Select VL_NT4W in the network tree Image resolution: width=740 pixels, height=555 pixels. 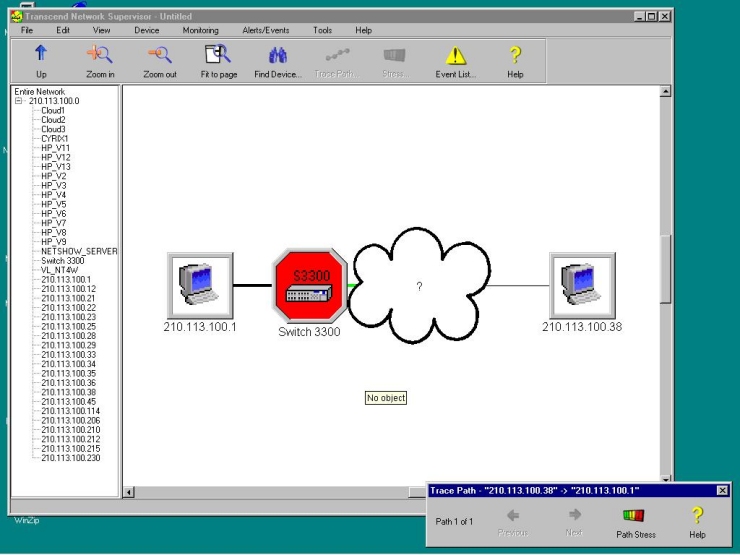click(x=59, y=270)
